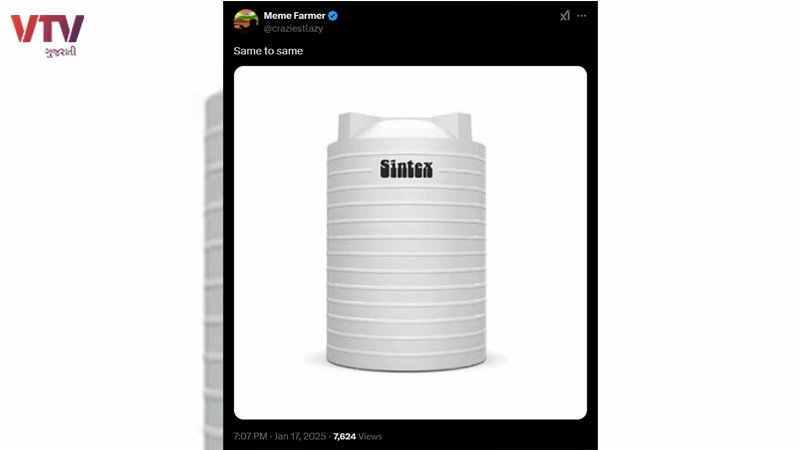Select the "Same to same" post text
800x450 pixels.
(268, 51)
